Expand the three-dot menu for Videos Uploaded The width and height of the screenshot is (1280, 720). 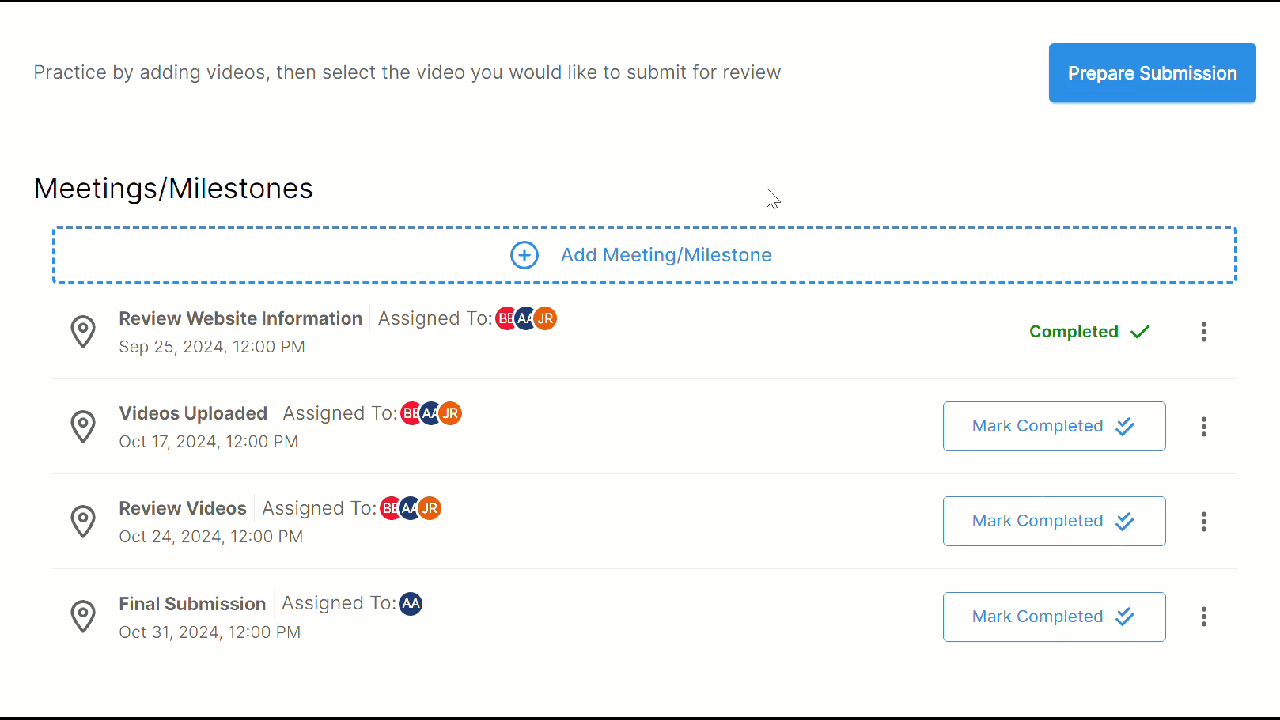click(x=1204, y=426)
